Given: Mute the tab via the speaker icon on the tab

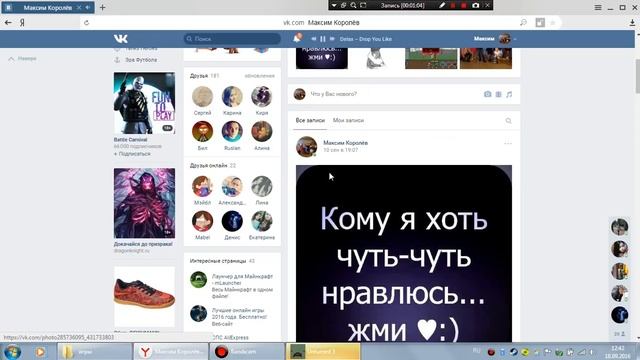Looking at the screenshot, I should tap(88, 7).
